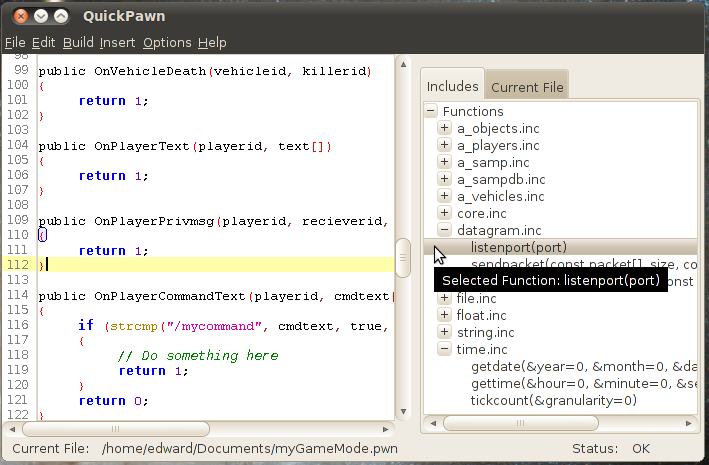Click line 112 in the code editor

200,265
